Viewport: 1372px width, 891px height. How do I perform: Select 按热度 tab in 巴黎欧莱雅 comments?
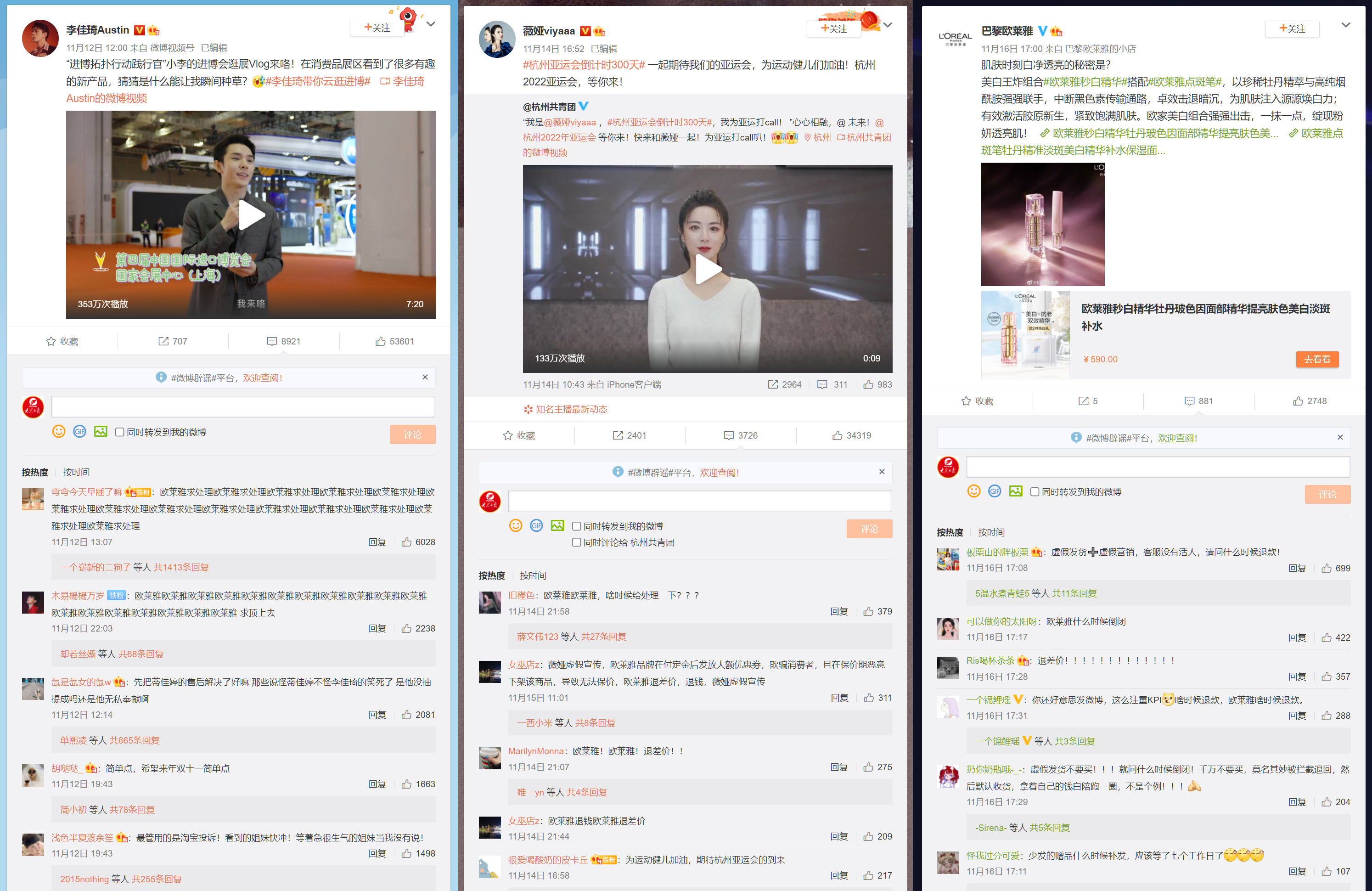click(x=950, y=532)
